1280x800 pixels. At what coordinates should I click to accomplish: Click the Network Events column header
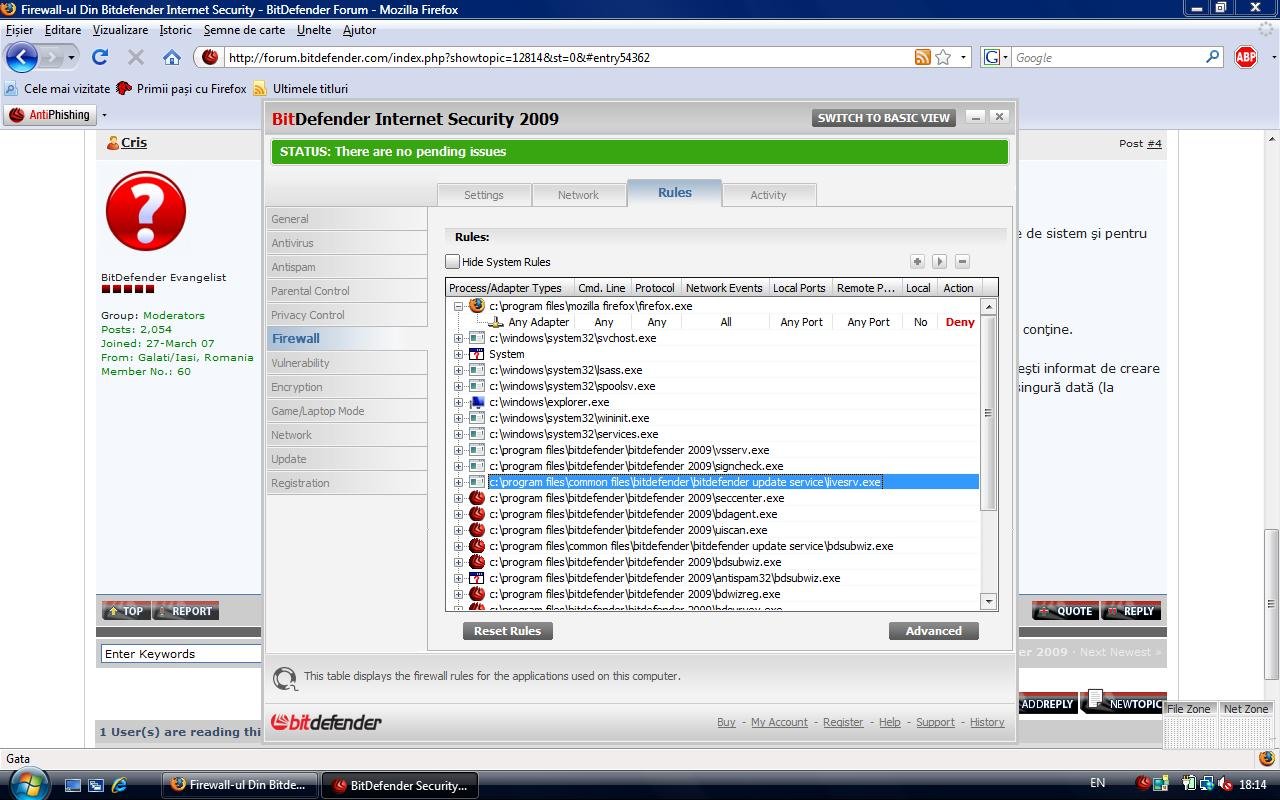click(724, 288)
